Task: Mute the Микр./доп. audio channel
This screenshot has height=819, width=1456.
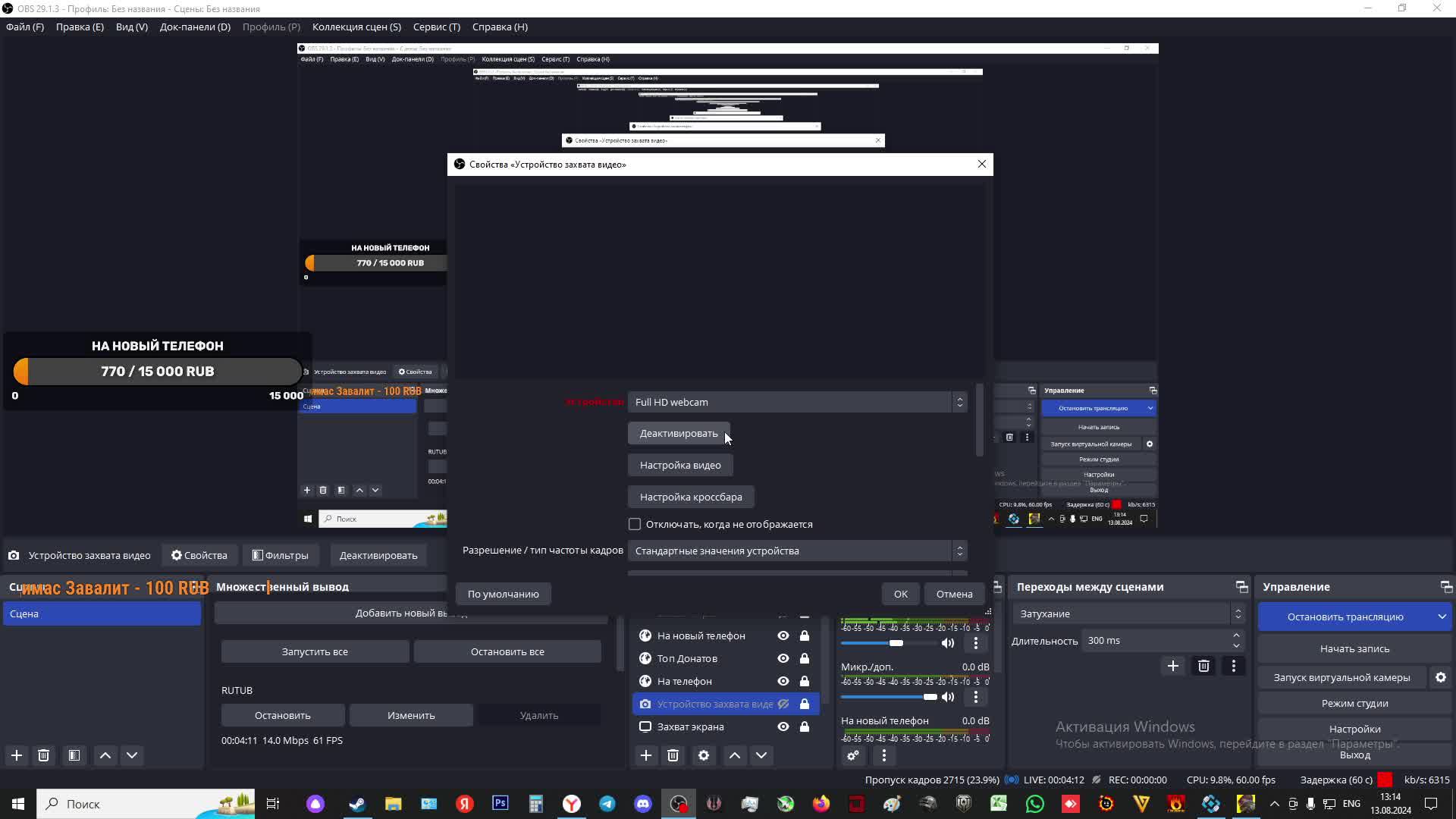Action: coord(948,697)
